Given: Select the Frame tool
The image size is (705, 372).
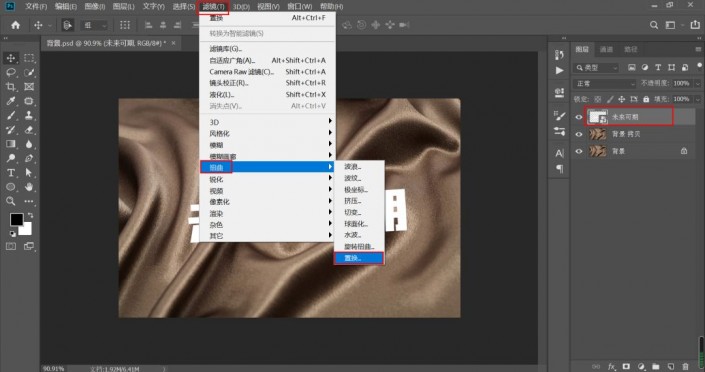Looking at the screenshot, I should click(x=29, y=87).
